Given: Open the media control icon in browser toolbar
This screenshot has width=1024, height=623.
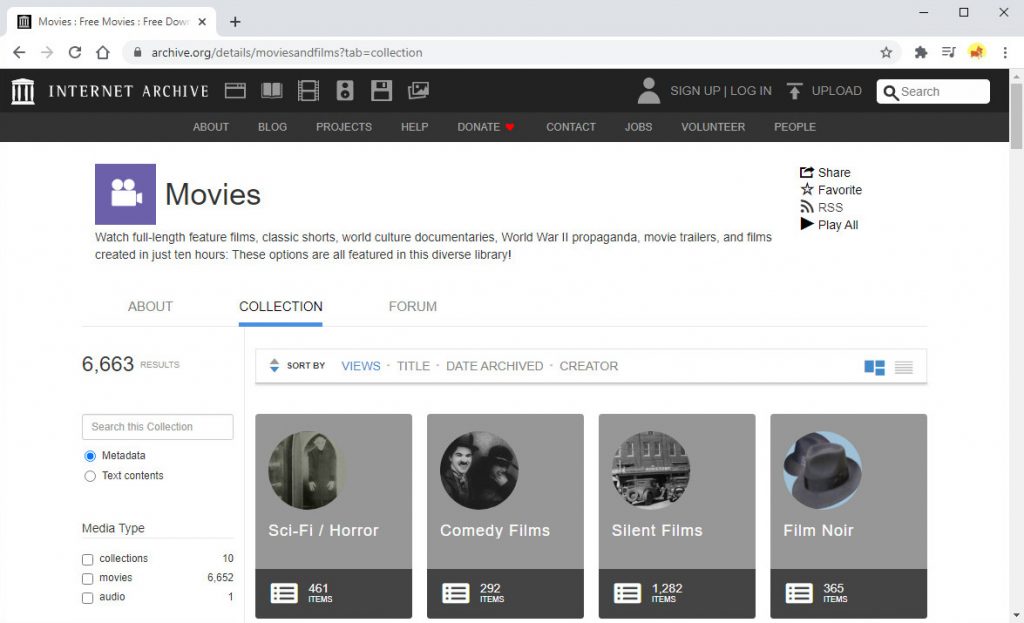Looking at the screenshot, I should 949,52.
